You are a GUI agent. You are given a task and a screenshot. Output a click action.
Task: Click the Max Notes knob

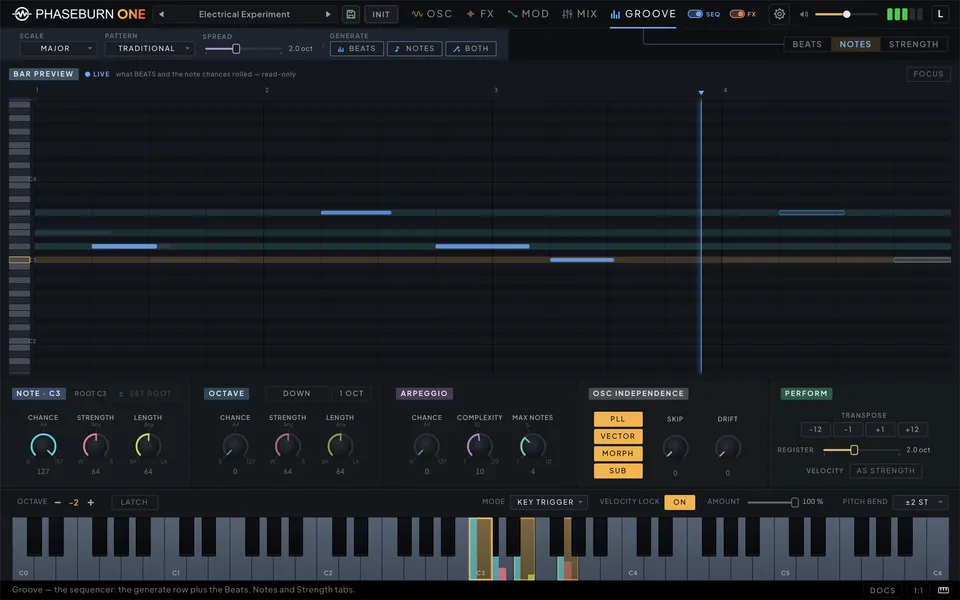click(x=533, y=446)
